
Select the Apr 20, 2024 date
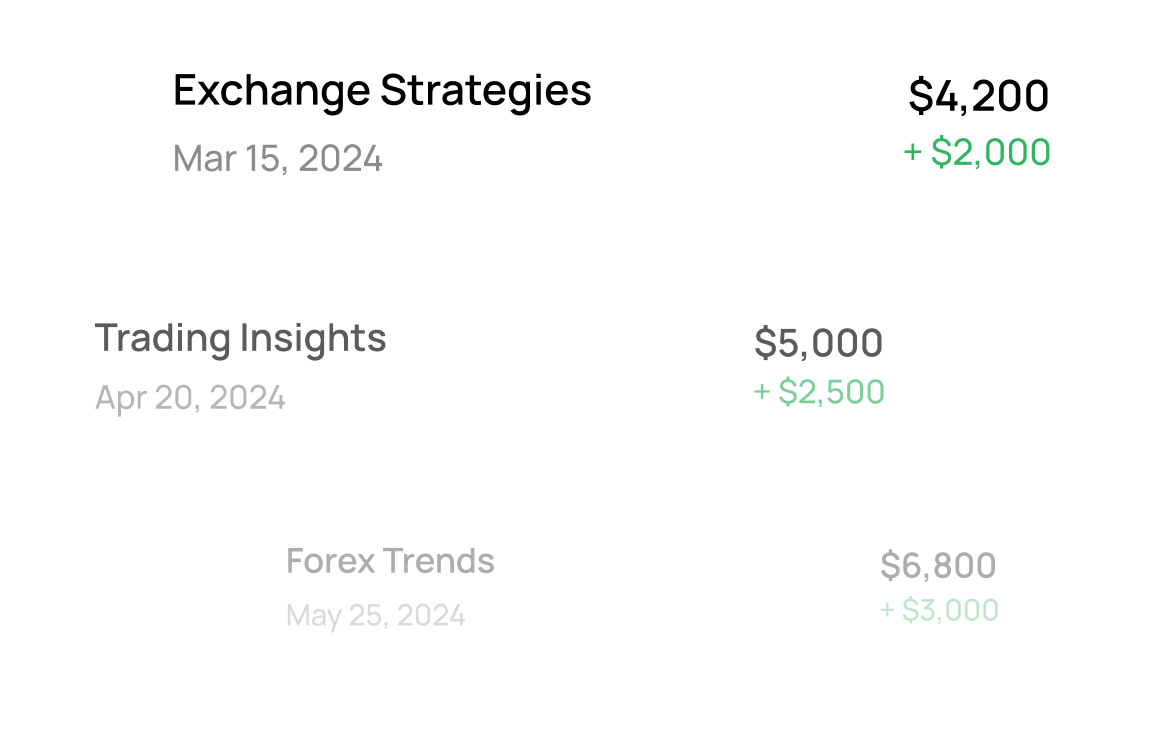point(190,398)
